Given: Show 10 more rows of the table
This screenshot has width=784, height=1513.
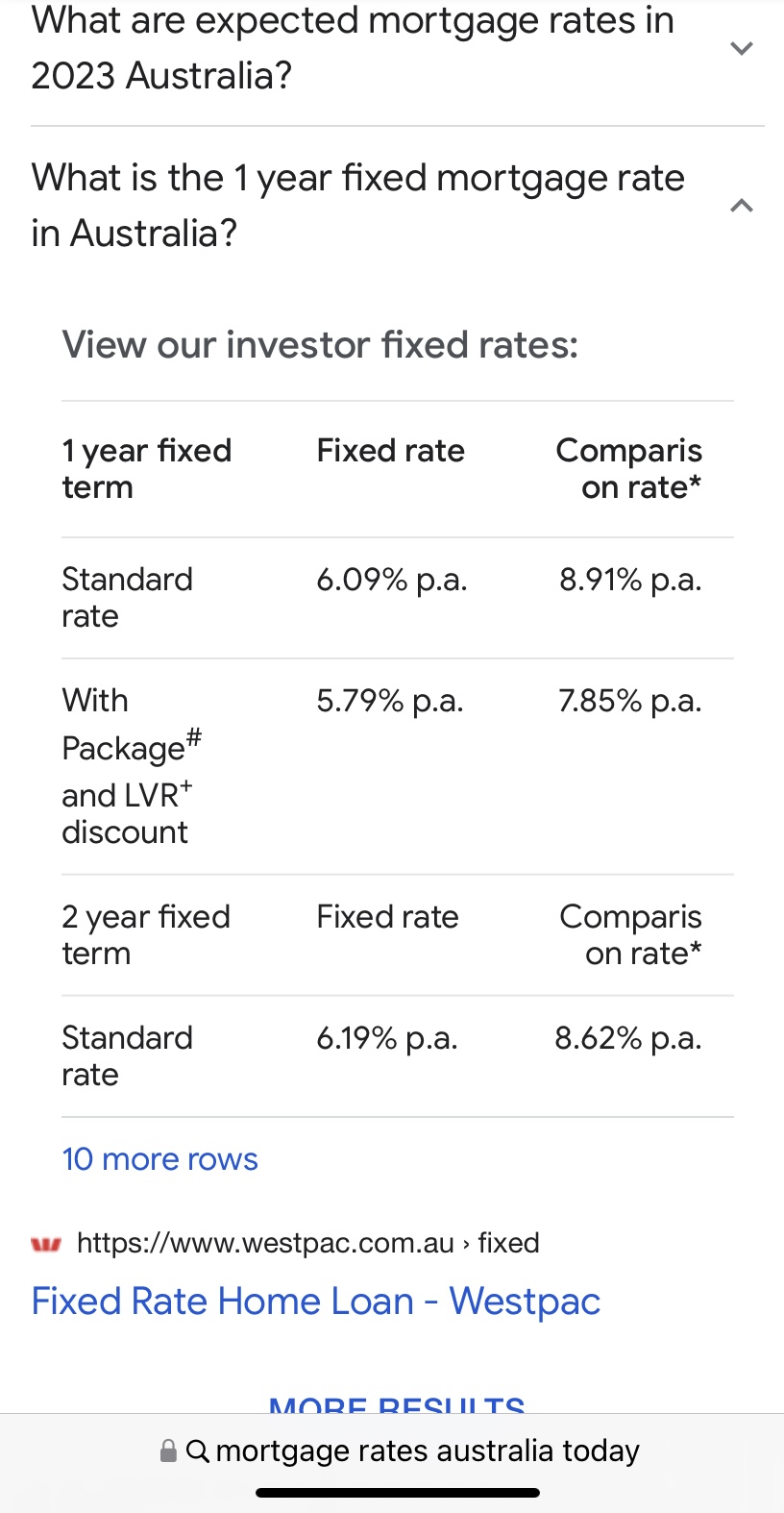Looking at the screenshot, I should point(159,1159).
